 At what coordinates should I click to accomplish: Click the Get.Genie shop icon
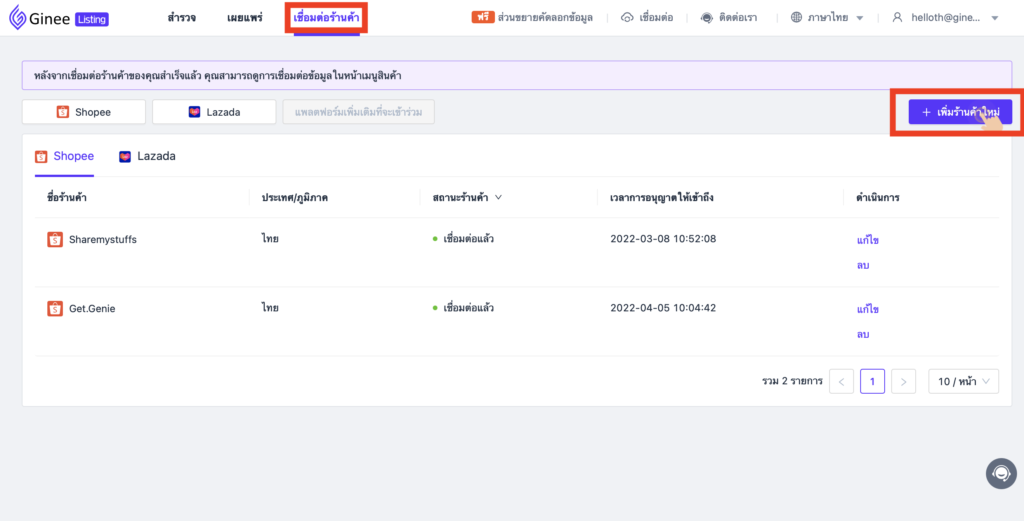55,308
